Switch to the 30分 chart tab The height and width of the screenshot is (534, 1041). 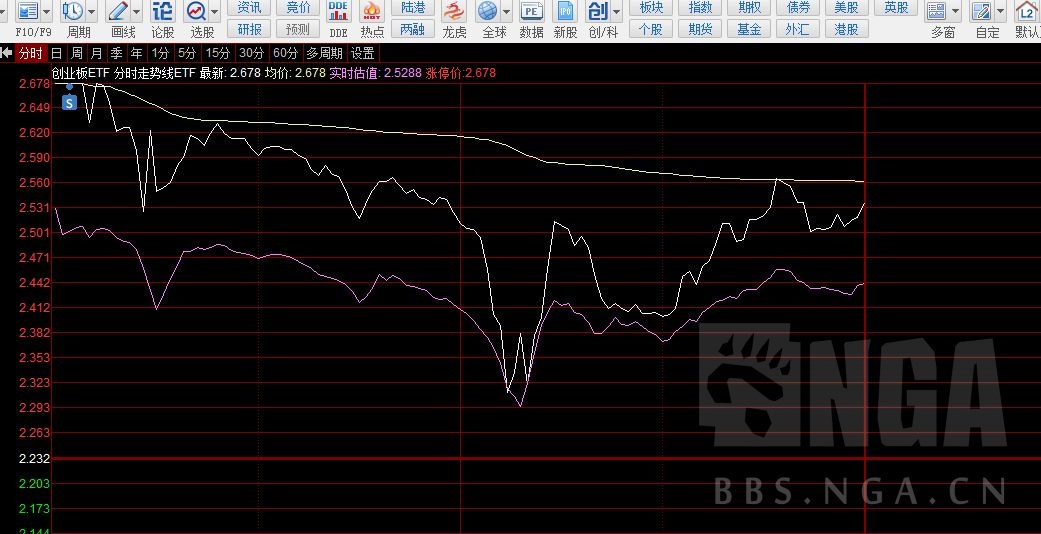252,53
